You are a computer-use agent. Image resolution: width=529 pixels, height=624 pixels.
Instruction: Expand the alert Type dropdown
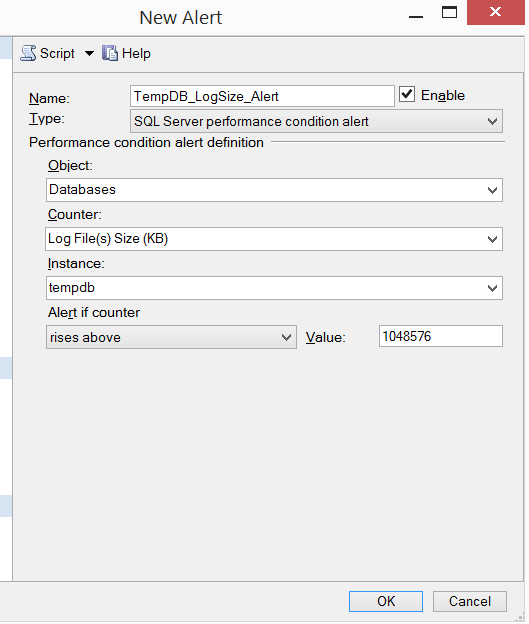tap(316, 121)
